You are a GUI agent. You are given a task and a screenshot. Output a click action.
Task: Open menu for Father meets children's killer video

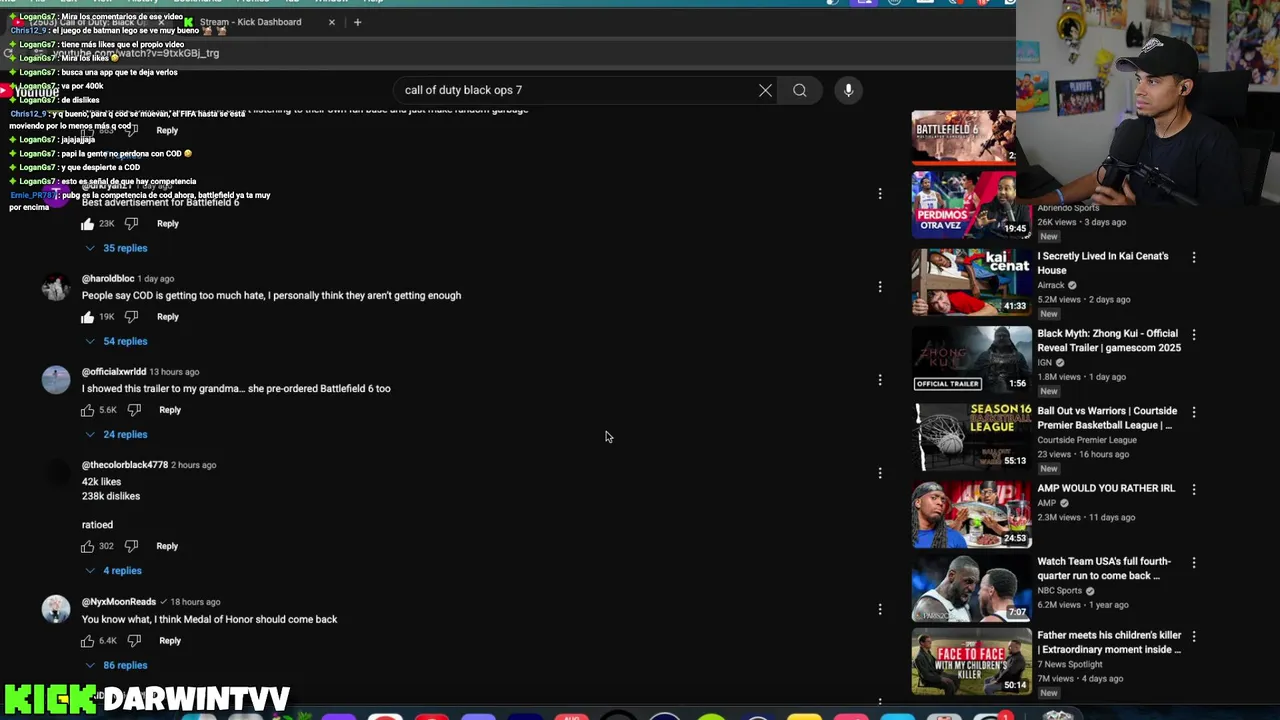[1193, 636]
